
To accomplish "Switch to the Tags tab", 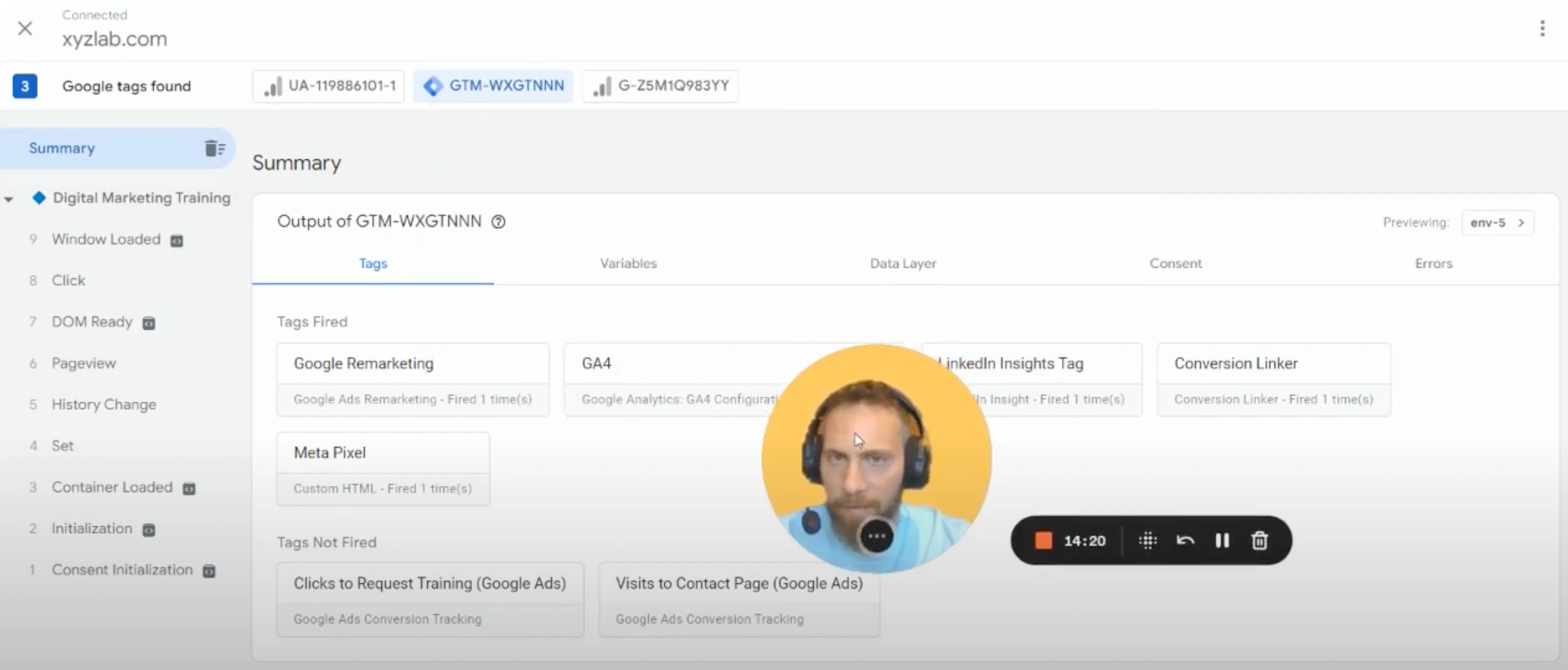I will pyautogui.click(x=373, y=263).
